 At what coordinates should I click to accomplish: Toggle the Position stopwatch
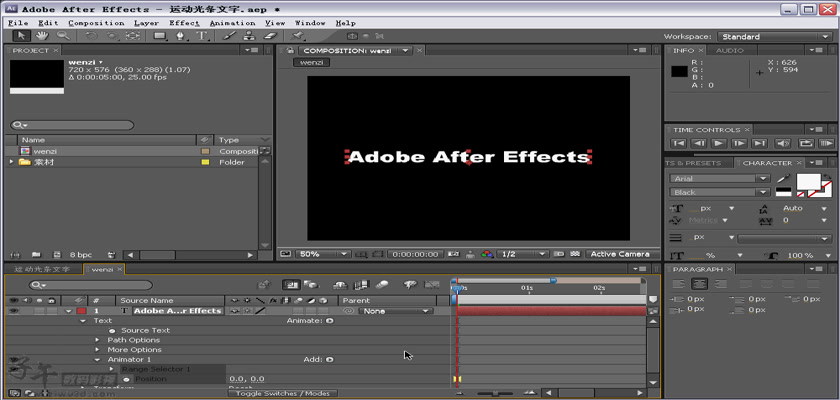point(126,379)
